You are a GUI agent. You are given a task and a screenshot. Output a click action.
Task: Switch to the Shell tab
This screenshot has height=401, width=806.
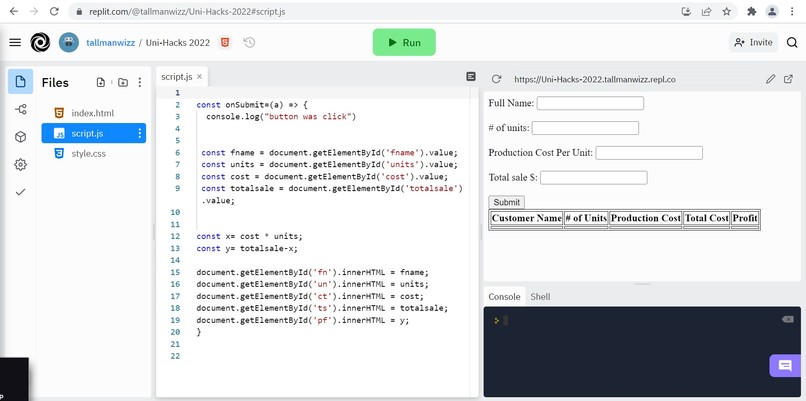[x=540, y=297]
